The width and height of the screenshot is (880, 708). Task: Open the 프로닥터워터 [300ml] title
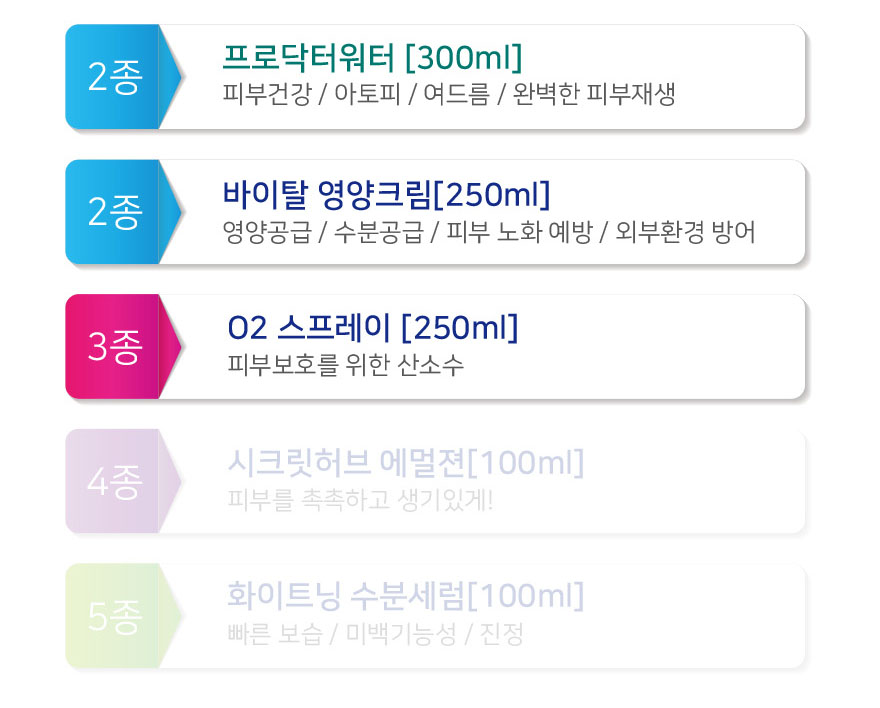[373, 57]
